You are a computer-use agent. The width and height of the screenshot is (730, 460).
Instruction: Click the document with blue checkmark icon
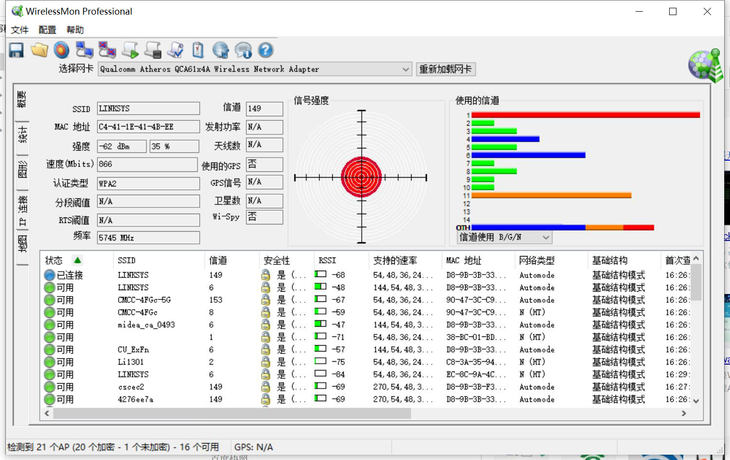pos(176,50)
